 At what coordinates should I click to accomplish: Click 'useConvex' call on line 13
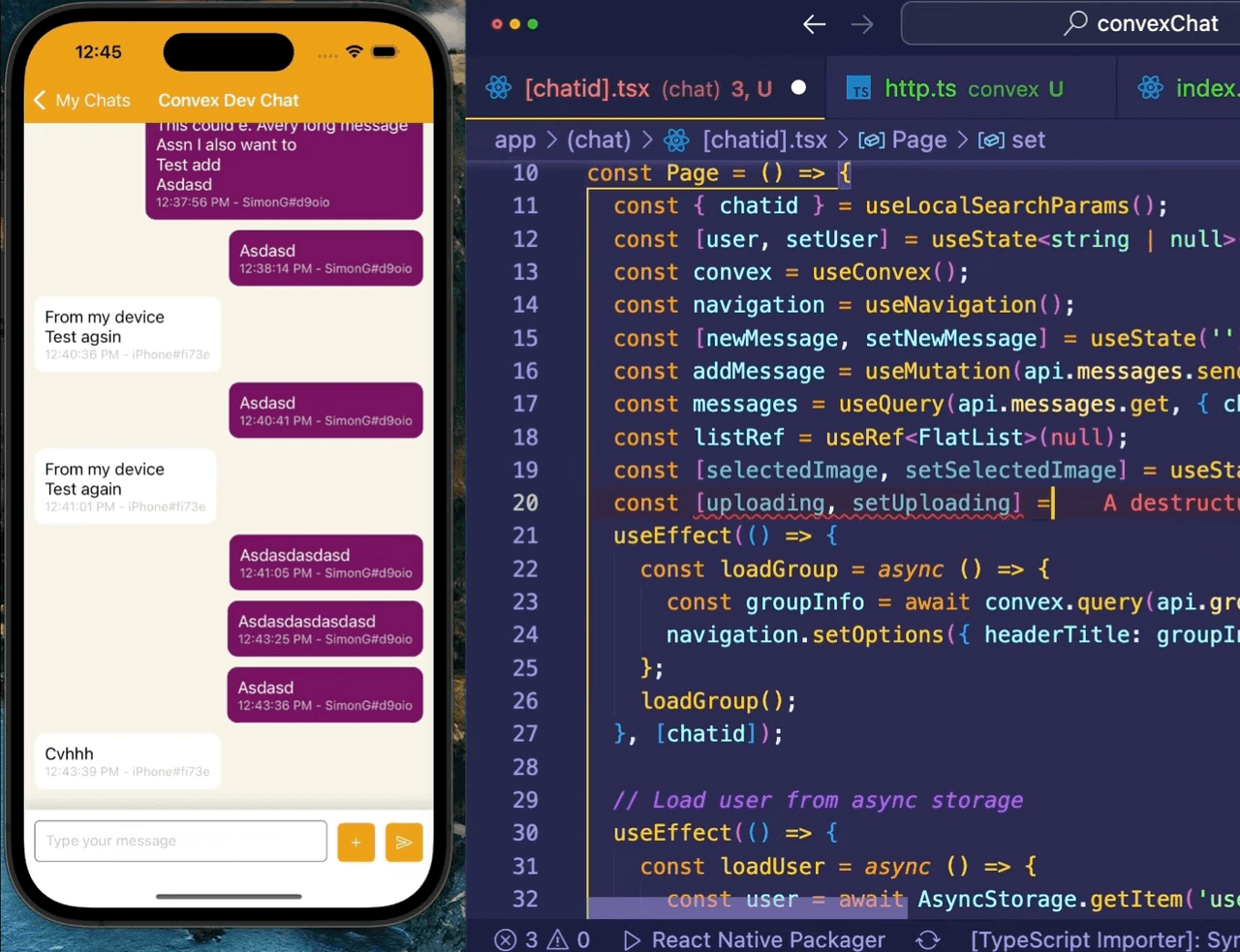pos(872,272)
